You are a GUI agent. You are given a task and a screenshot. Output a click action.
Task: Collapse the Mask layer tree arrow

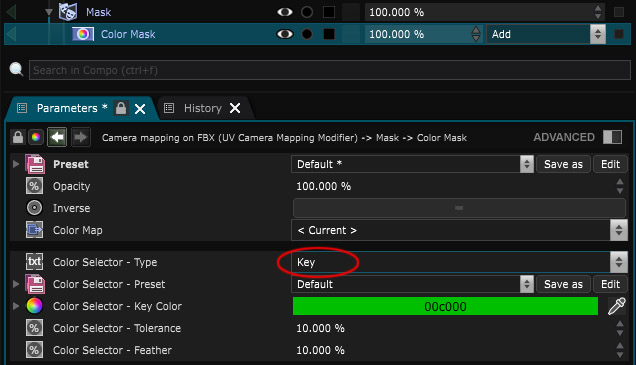coord(49,12)
